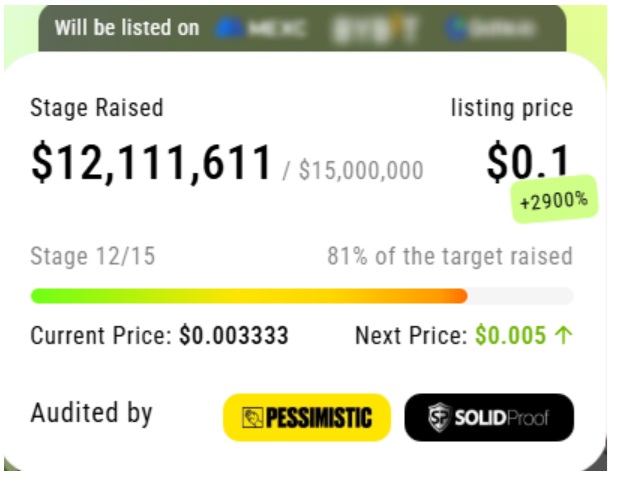Screen dimensions: 618x478
Task: Click the $12,111,611 raised amount
Action: coord(152,165)
